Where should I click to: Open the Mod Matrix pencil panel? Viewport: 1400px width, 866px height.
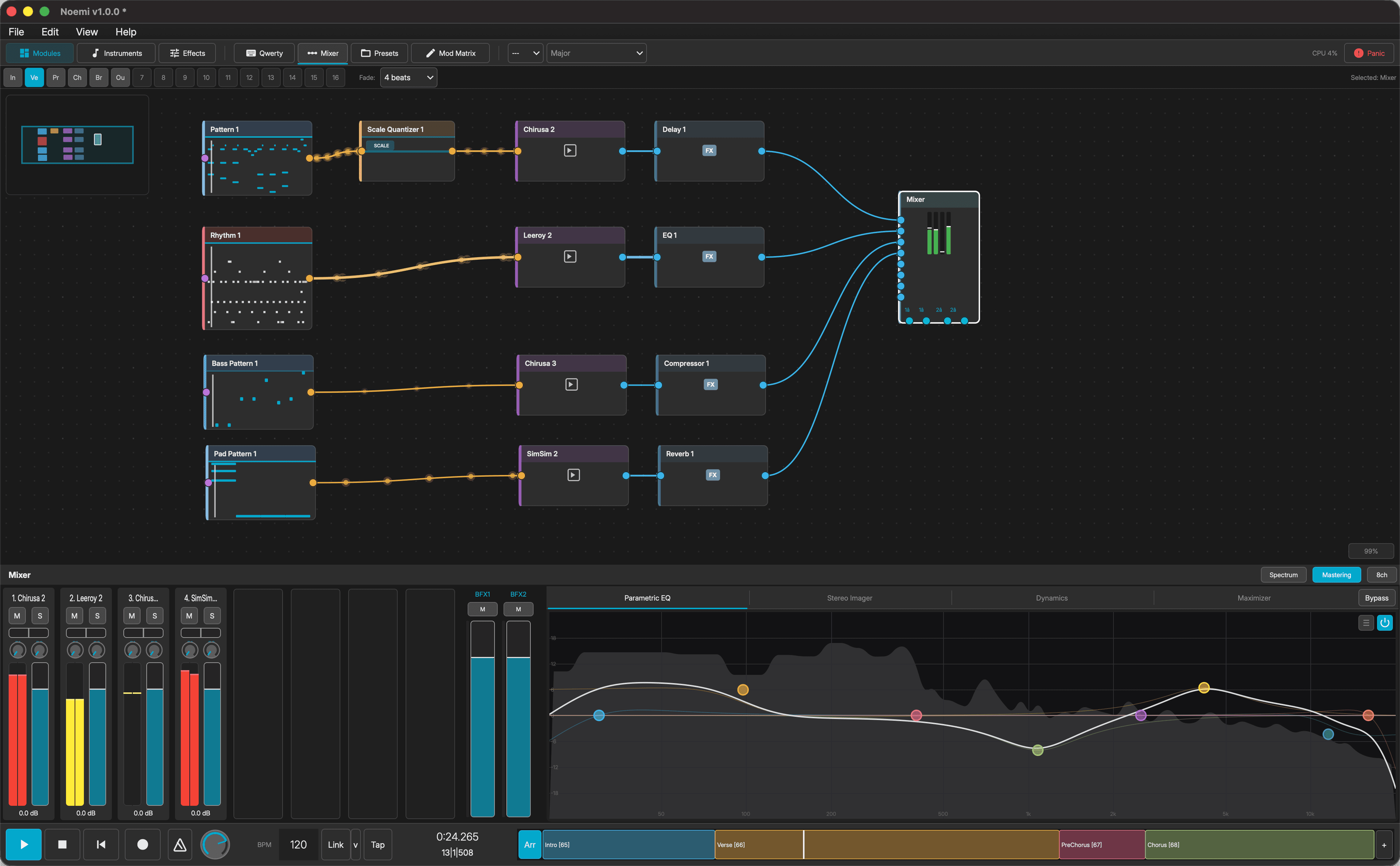click(451, 53)
